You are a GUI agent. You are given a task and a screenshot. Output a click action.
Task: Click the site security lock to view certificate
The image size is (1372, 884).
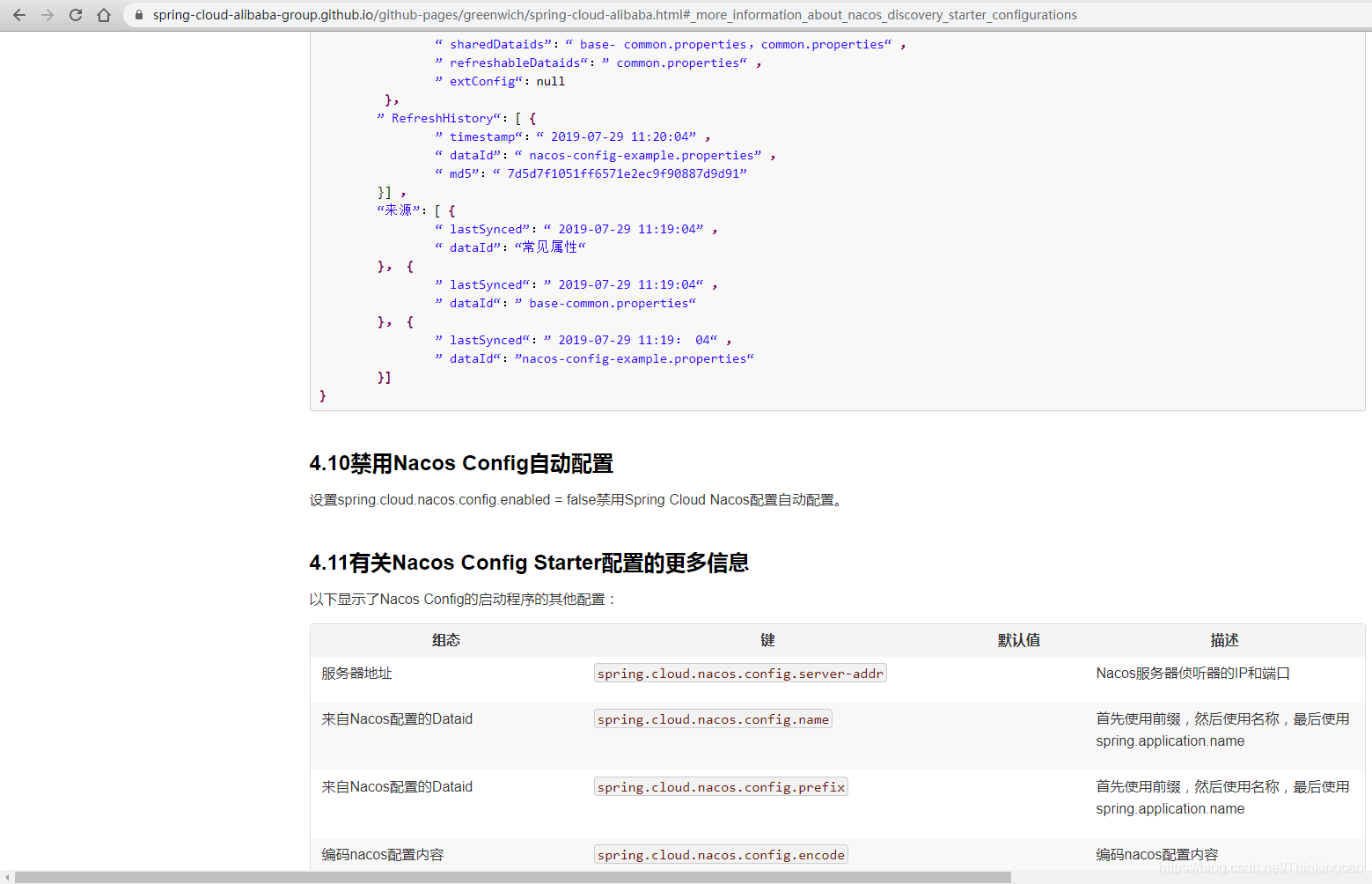point(138,14)
